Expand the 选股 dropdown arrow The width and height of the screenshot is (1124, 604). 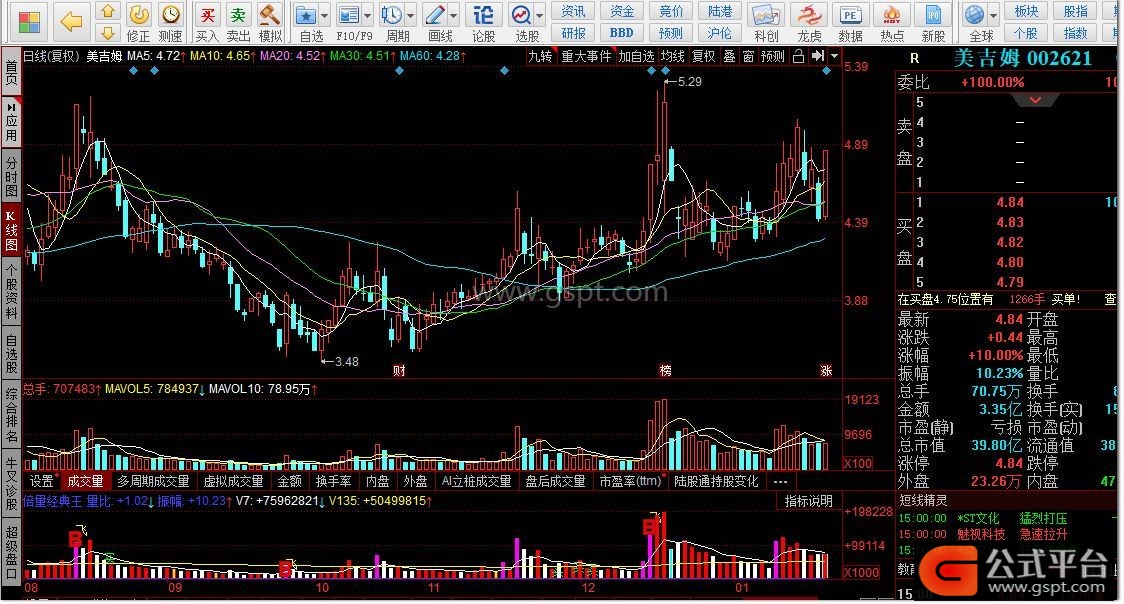[539, 16]
